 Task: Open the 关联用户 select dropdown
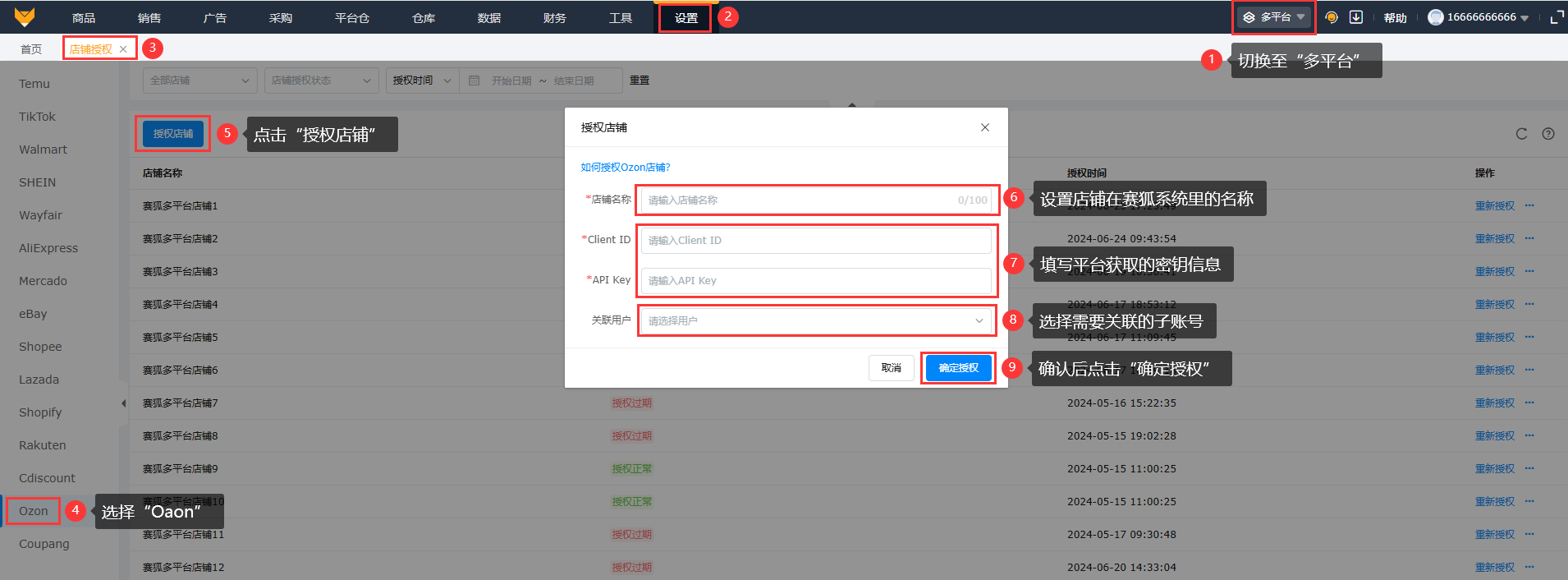[x=816, y=320]
